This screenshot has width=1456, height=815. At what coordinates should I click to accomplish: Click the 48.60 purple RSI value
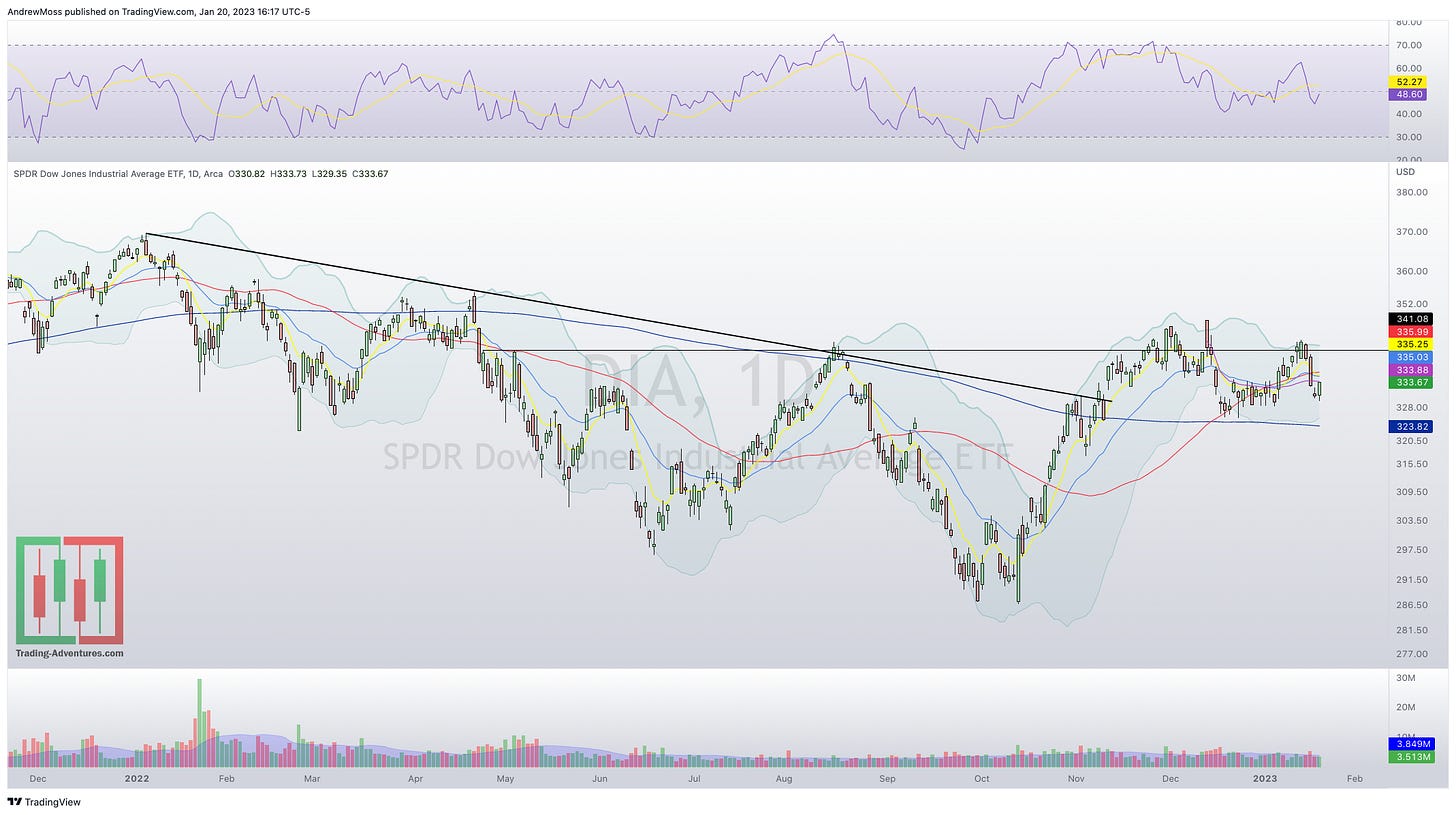click(x=1410, y=94)
